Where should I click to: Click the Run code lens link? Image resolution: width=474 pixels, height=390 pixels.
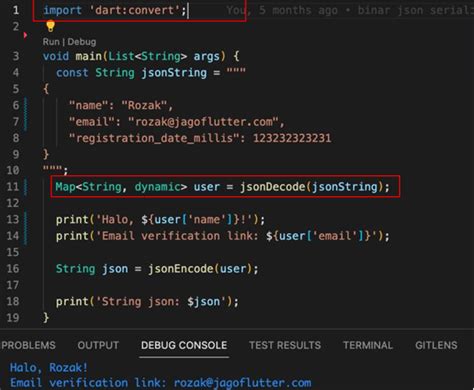point(51,42)
